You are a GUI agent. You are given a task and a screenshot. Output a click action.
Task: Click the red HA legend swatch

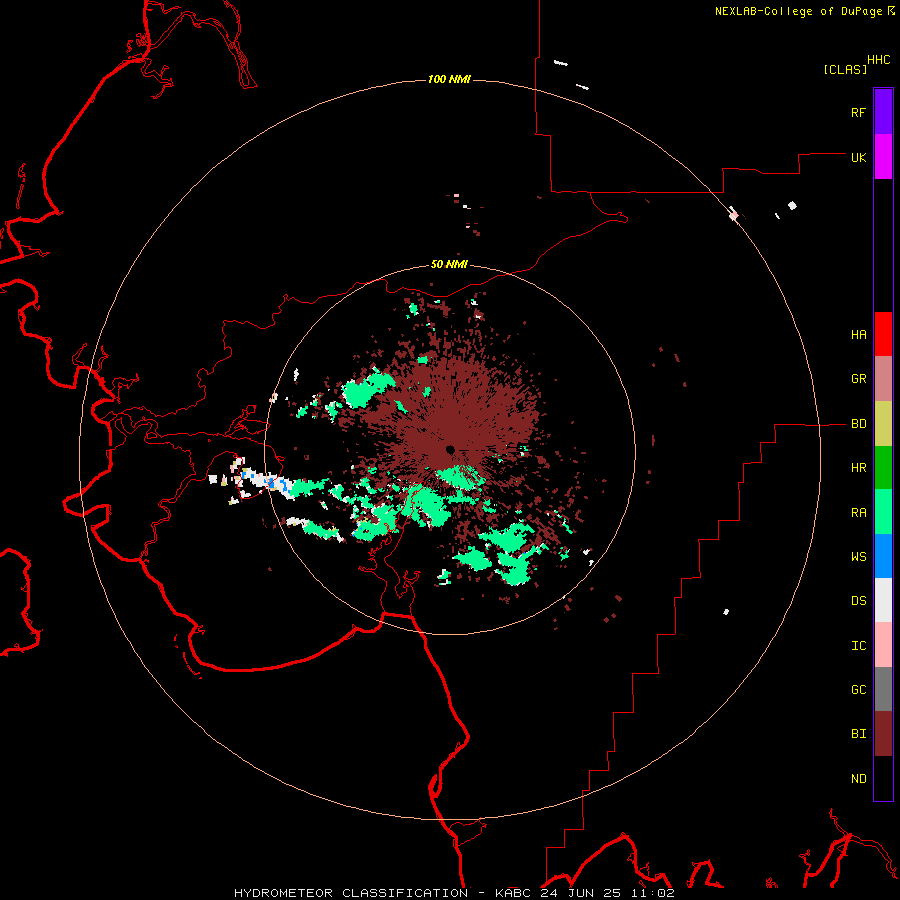pos(883,334)
